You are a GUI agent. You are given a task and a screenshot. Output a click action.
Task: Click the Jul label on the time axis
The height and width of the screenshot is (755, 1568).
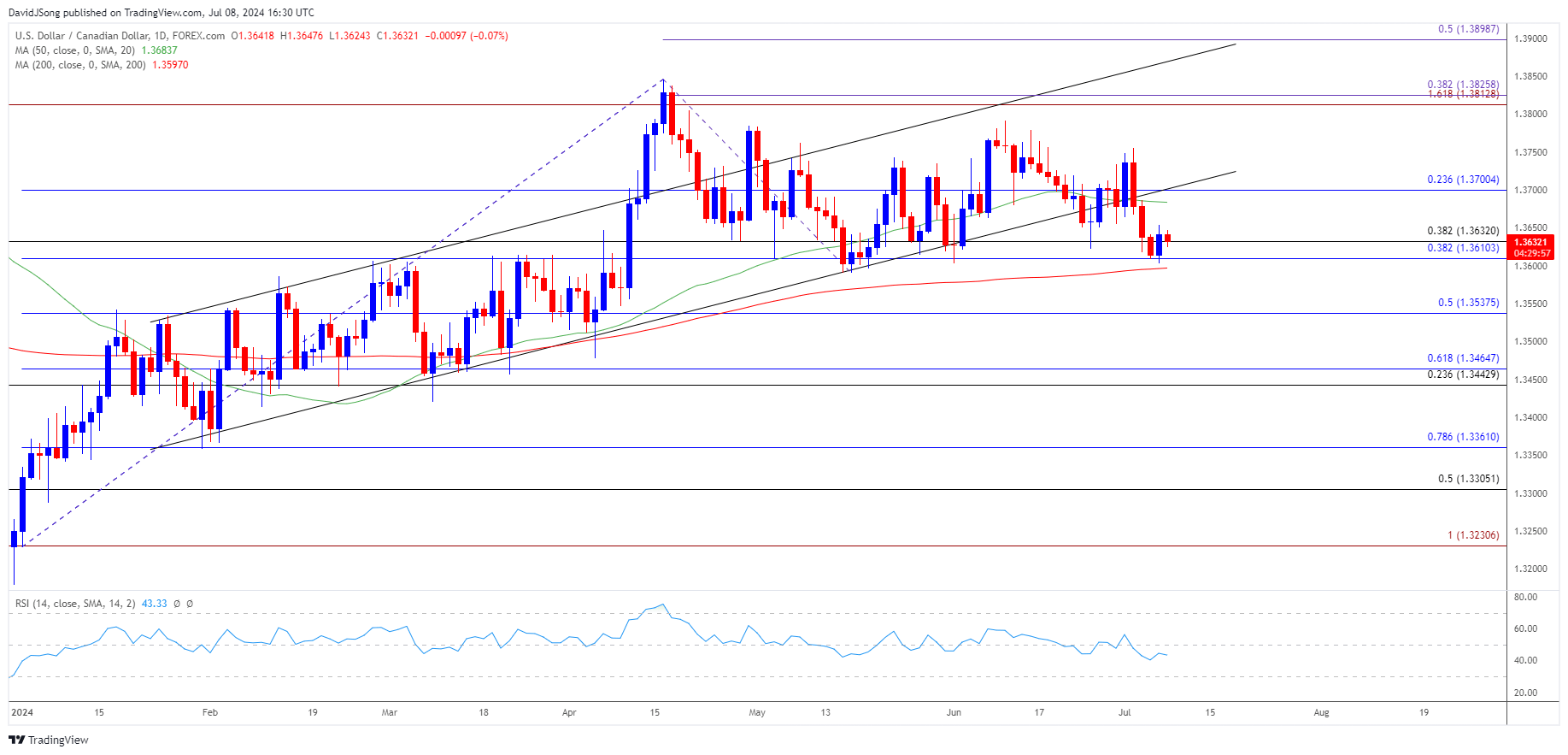point(1125,712)
